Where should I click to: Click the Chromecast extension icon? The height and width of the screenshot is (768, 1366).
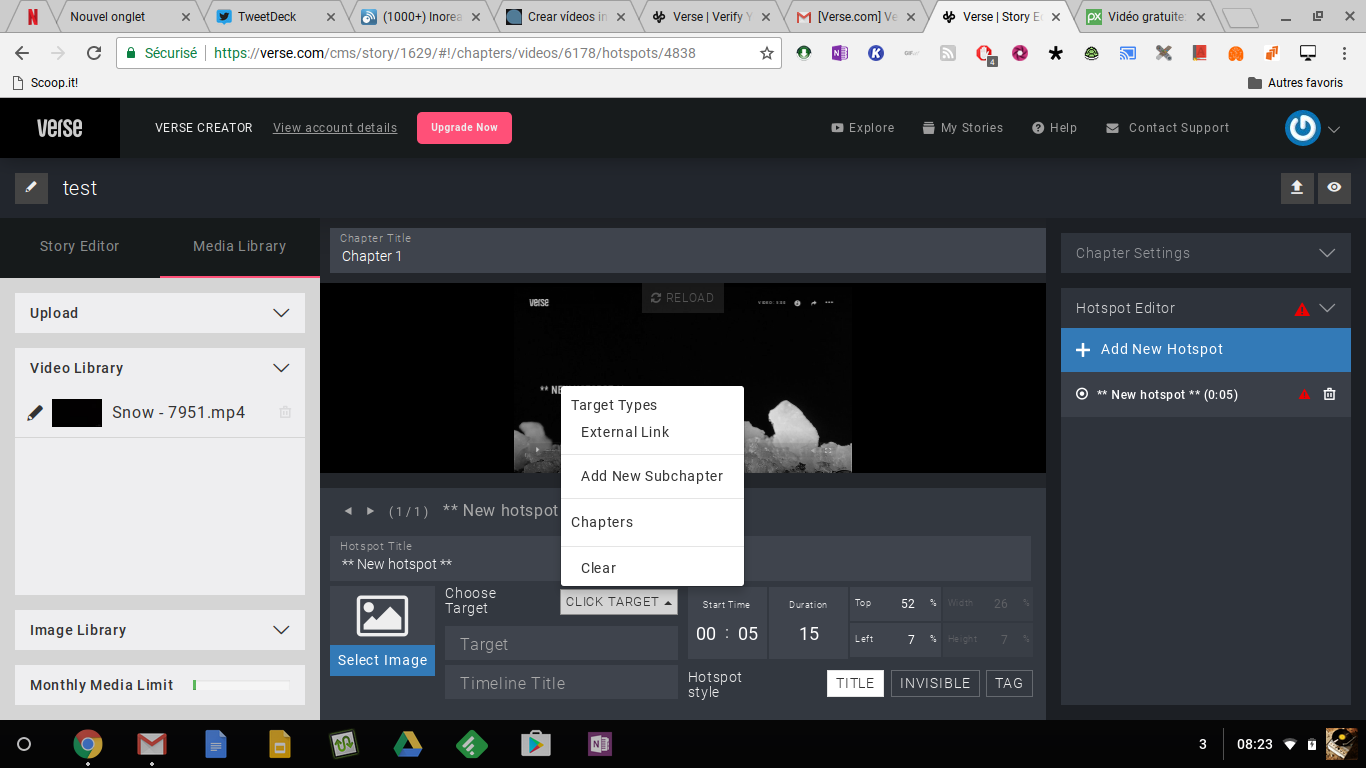(1127, 53)
